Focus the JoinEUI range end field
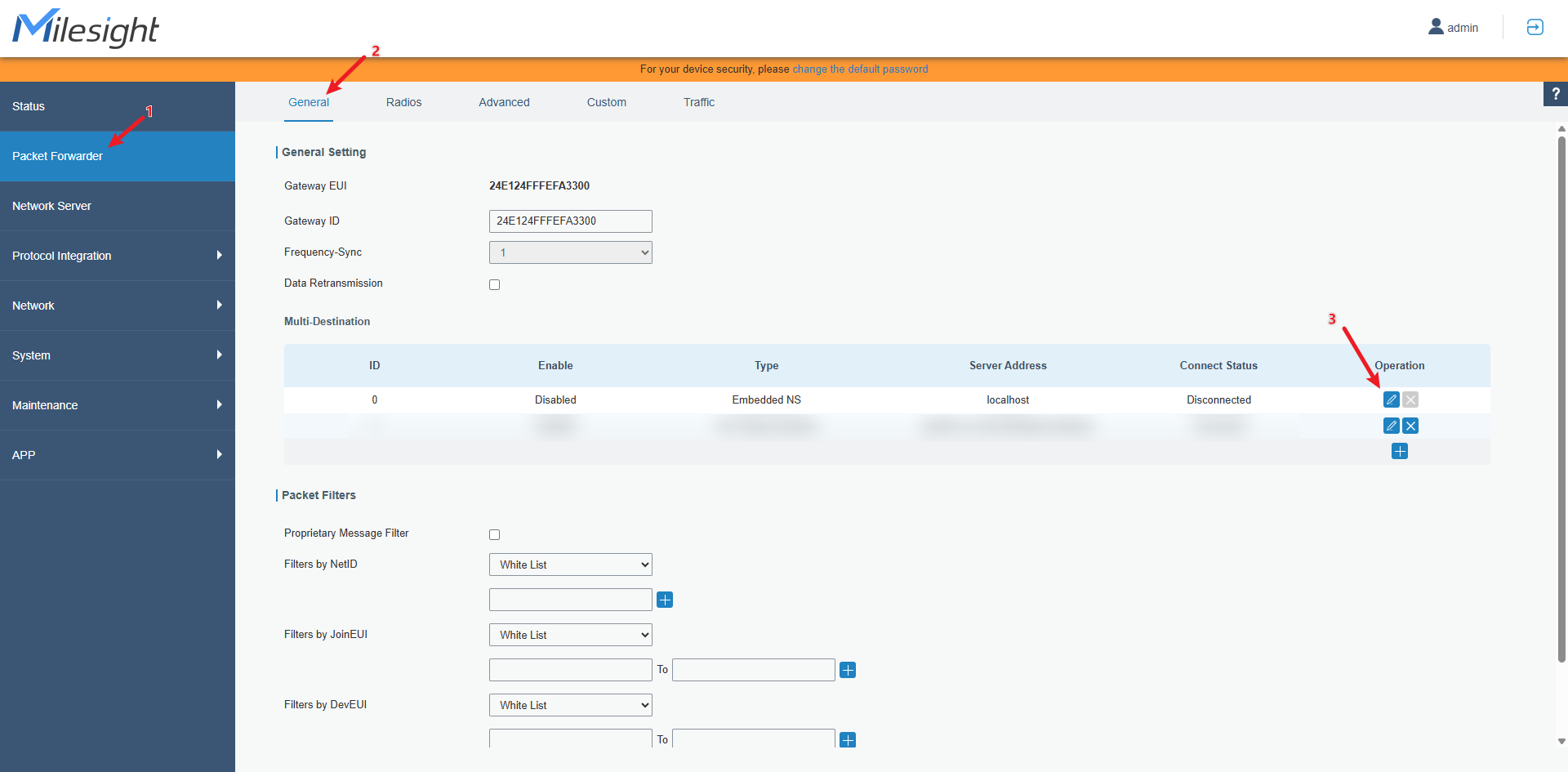Image resolution: width=1568 pixels, height=772 pixels. pyautogui.click(x=754, y=670)
